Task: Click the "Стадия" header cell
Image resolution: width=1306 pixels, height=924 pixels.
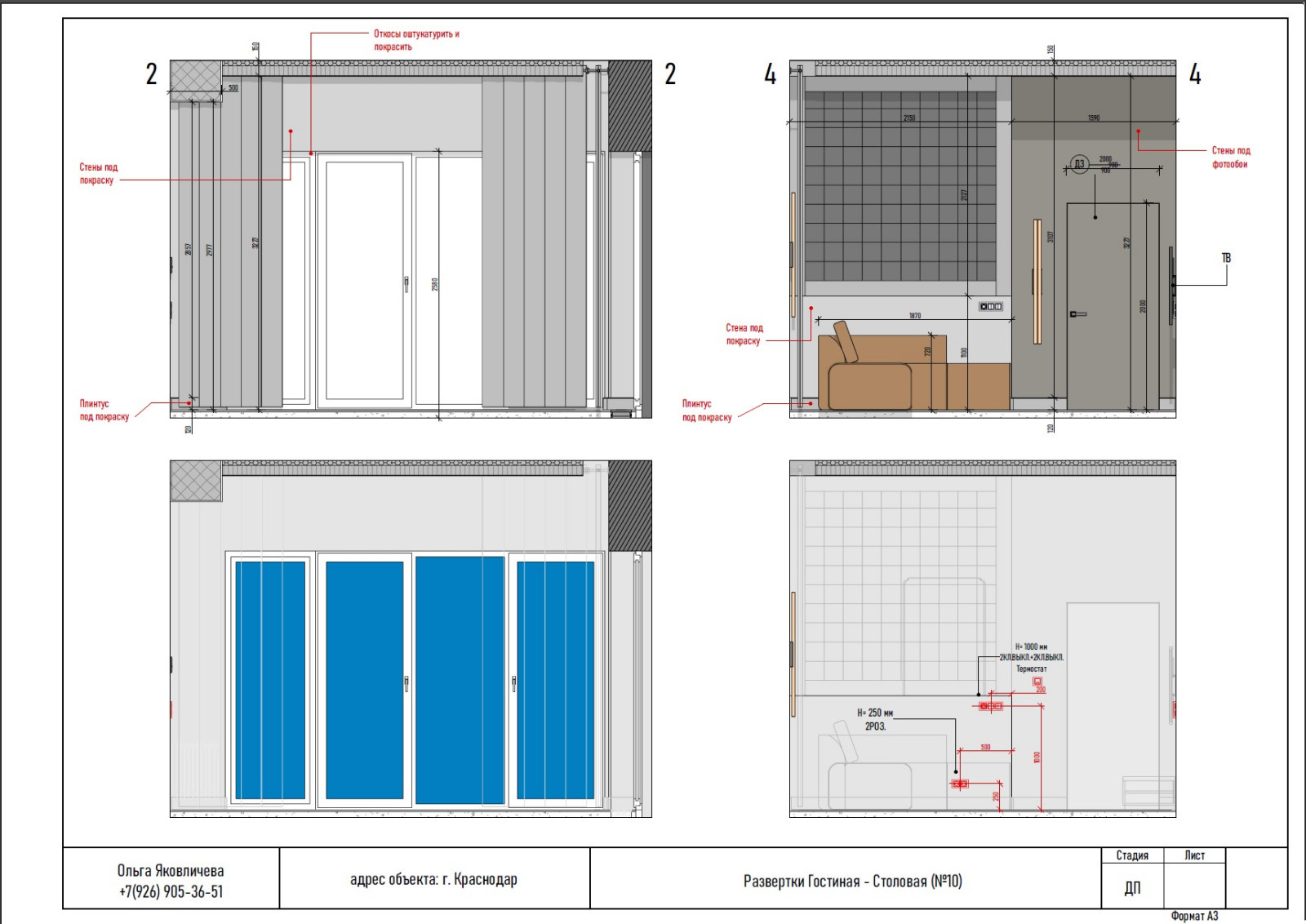Action: coord(1132,855)
